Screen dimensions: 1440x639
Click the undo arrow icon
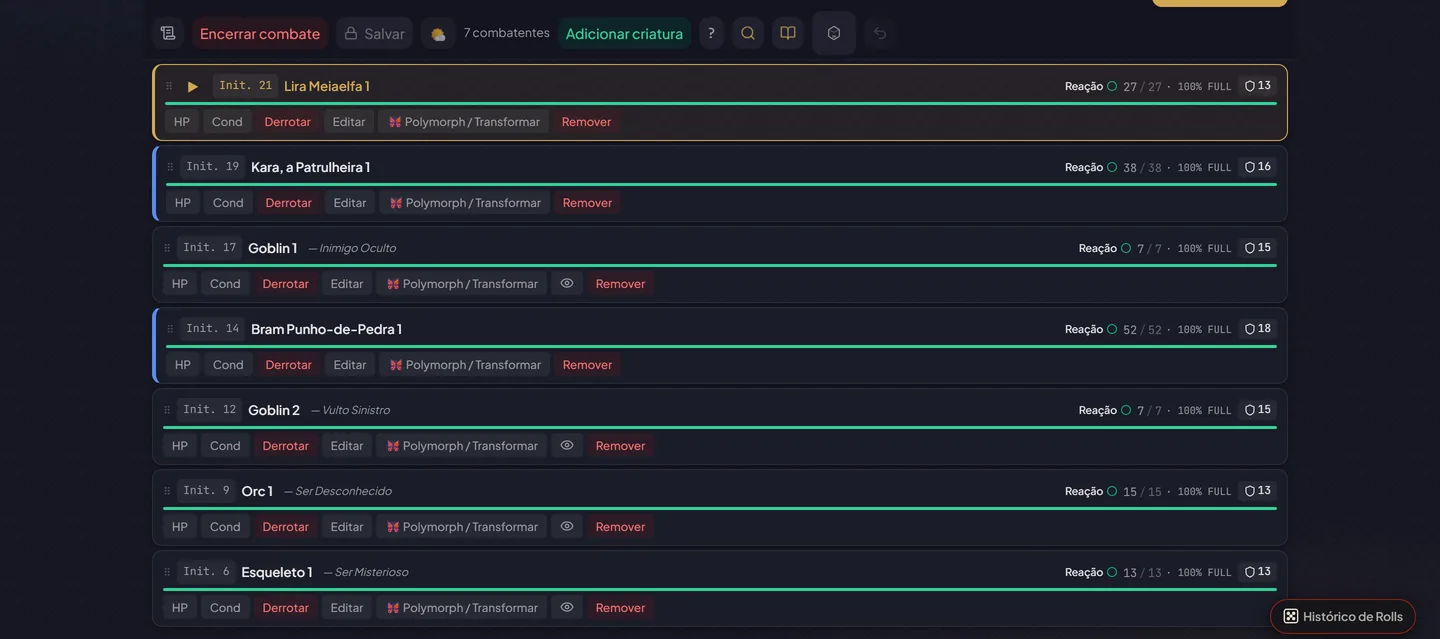point(880,33)
